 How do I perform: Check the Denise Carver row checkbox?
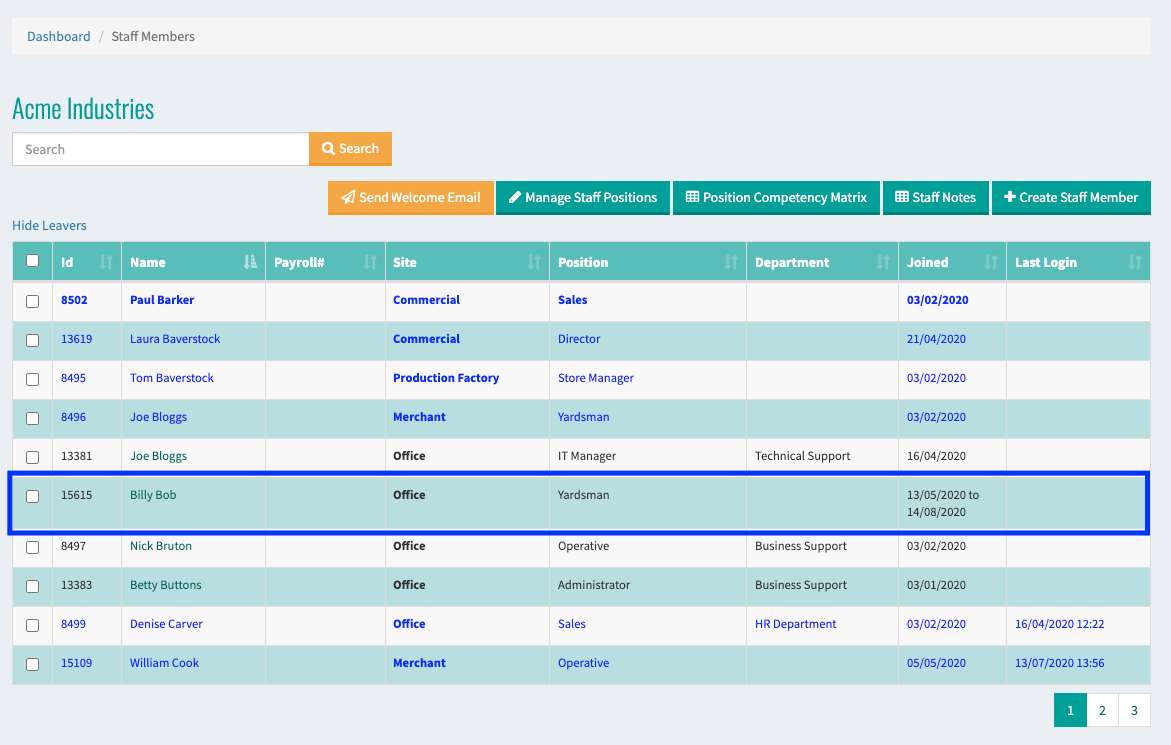32,625
